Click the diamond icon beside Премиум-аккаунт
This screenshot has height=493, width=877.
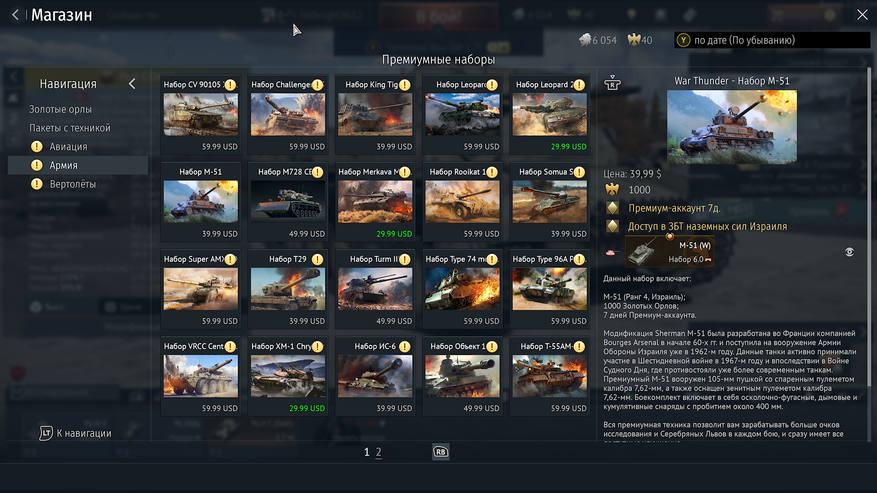pos(612,208)
